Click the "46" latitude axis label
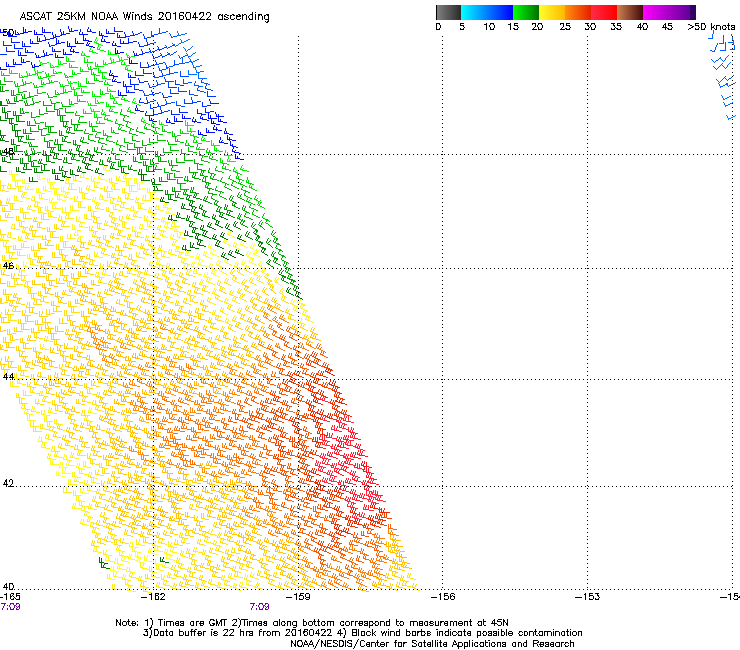The image size is (740, 650). pyautogui.click(x=8, y=266)
